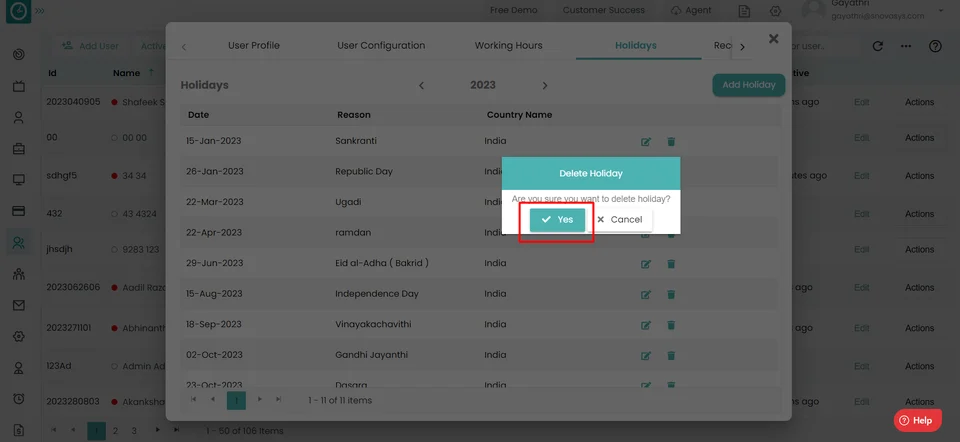Delete the Gandhi Jayanthi holiday
The image size is (960, 442).
(671, 356)
